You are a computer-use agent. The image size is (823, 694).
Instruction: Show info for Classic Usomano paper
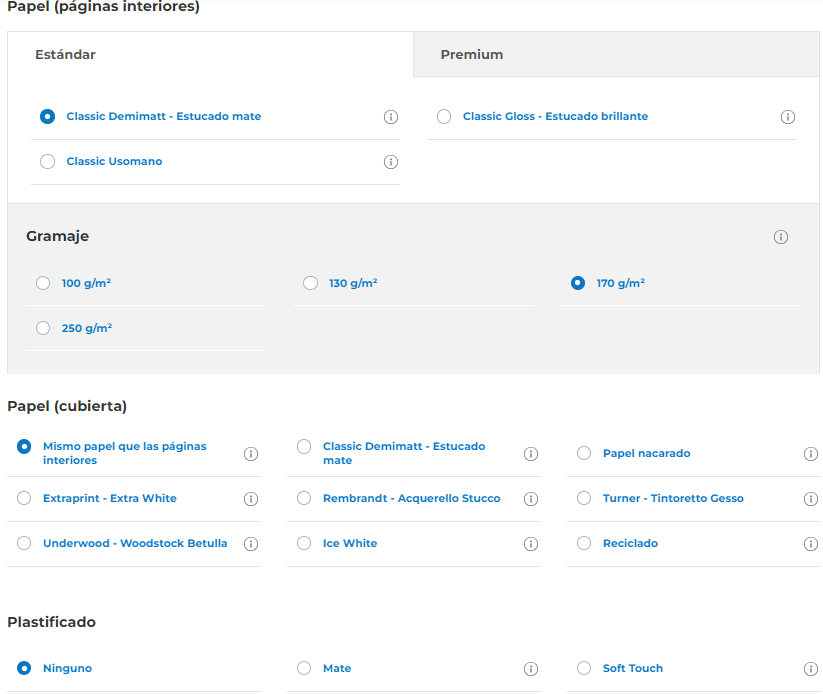[391, 162]
